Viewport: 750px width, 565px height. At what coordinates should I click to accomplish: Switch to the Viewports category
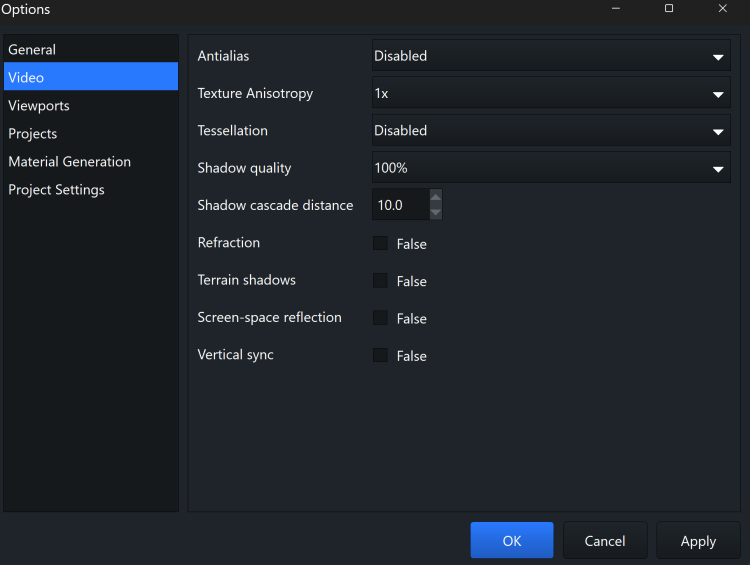coord(39,106)
